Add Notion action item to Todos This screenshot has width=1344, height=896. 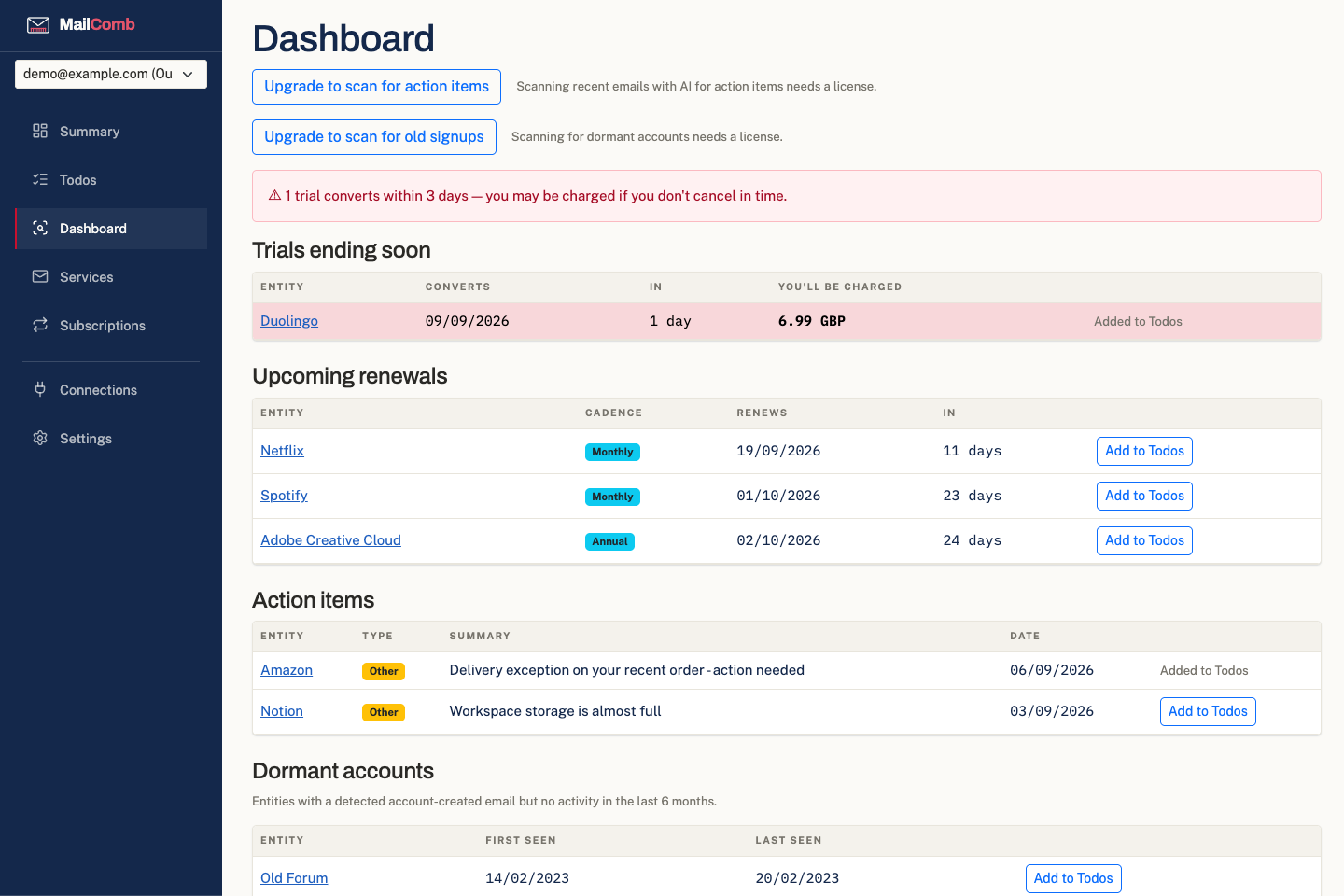(x=1208, y=711)
